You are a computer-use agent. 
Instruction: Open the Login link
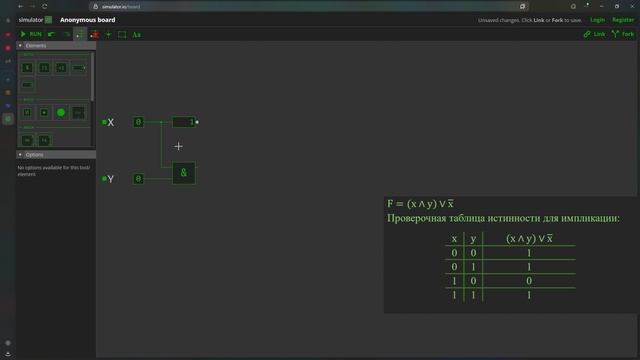pyautogui.click(x=597, y=20)
